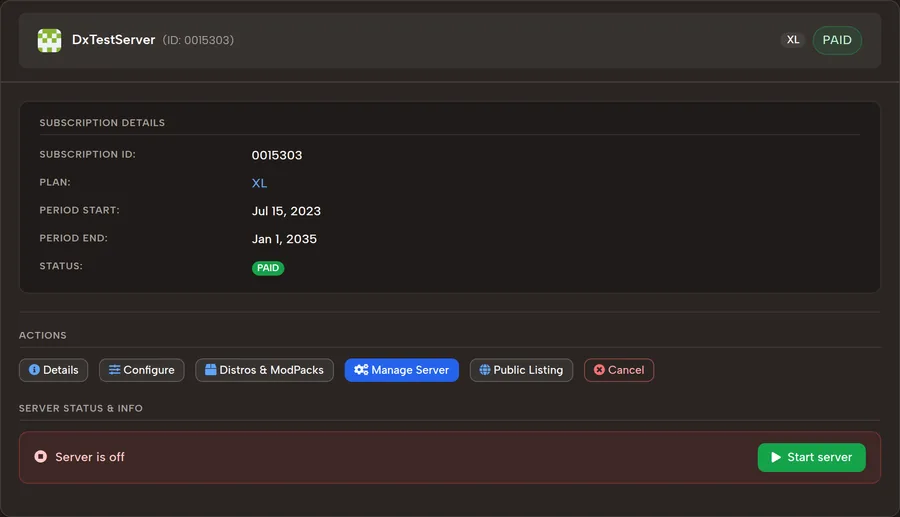Open the Details button
This screenshot has width=900, height=517.
coord(53,370)
